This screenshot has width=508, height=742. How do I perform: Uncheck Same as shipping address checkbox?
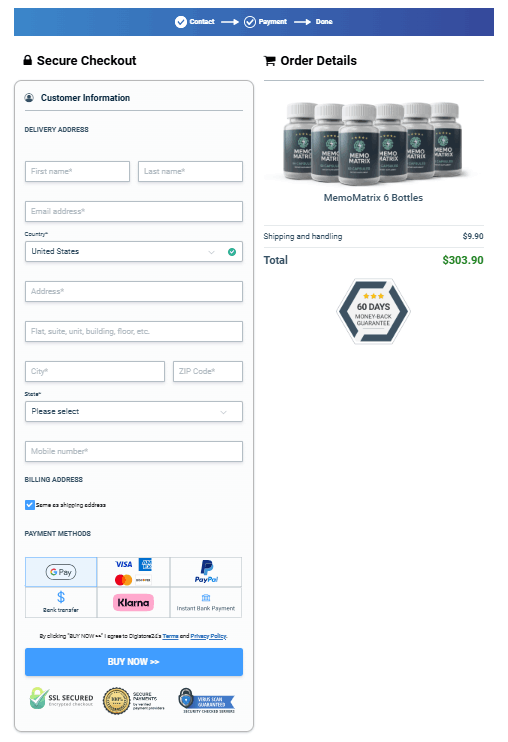click(30, 505)
